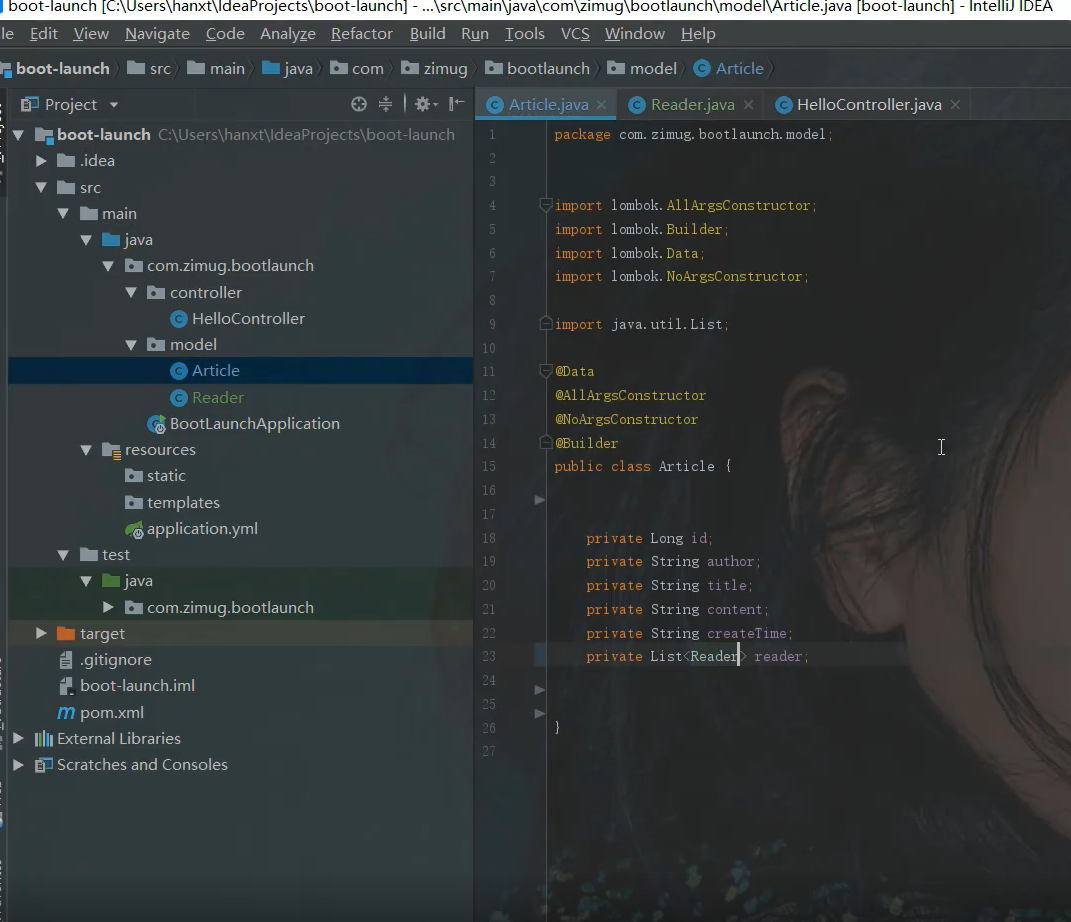Switch to the Reader.java tab
Image resolution: width=1071 pixels, height=922 pixels.
692,104
